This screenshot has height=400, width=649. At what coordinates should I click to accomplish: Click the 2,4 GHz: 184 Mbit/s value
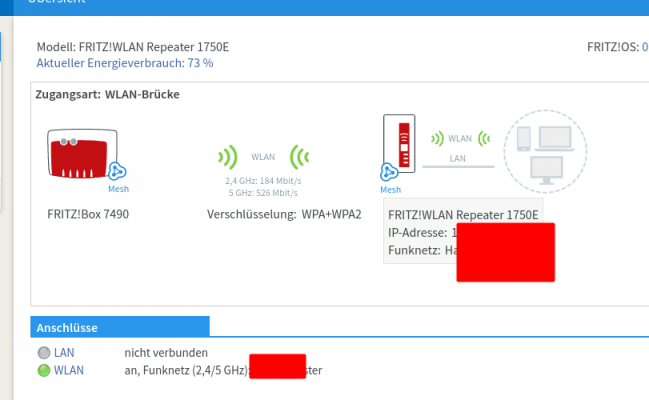(x=263, y=181)
